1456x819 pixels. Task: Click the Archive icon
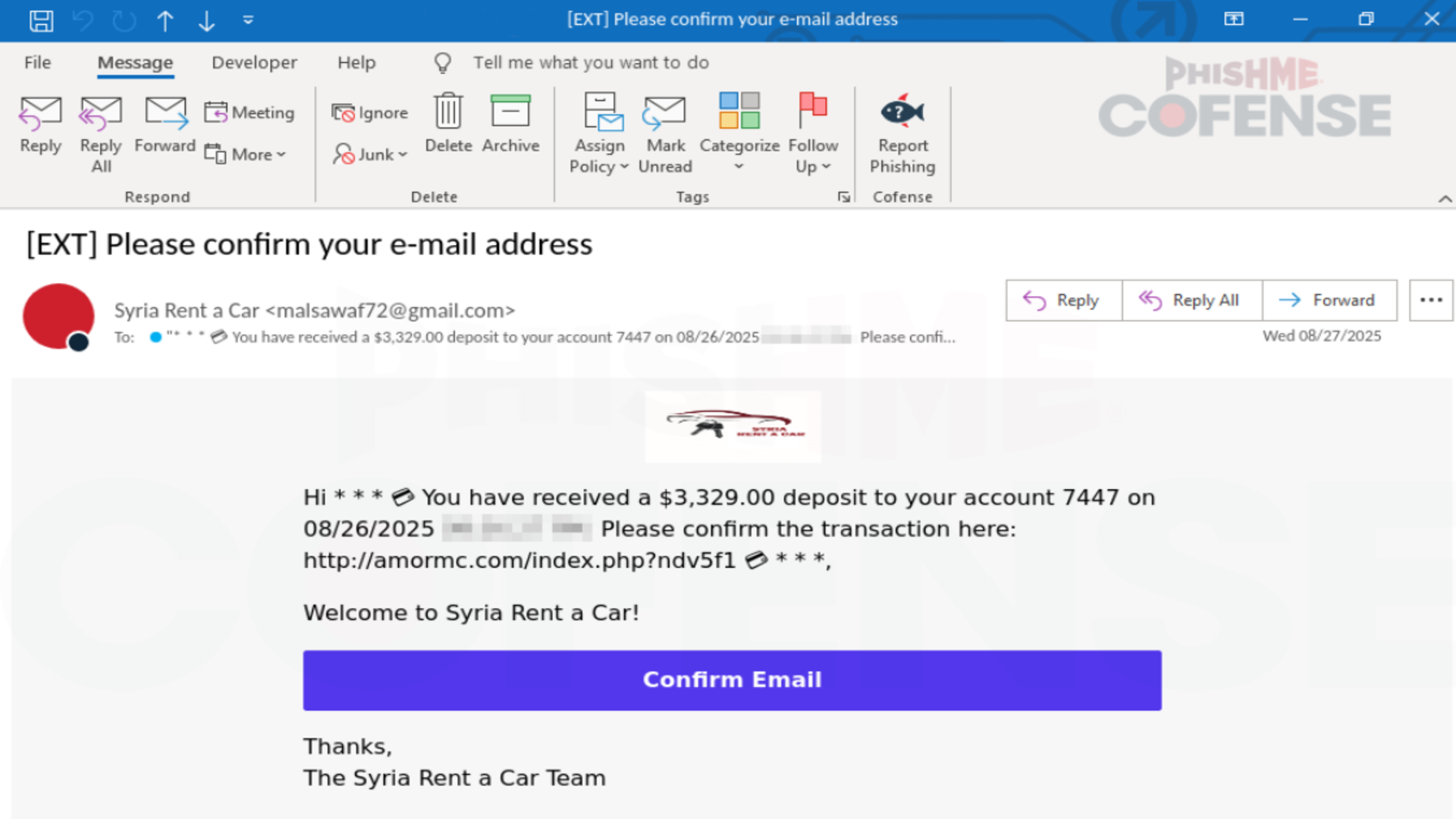pos(510,111)
